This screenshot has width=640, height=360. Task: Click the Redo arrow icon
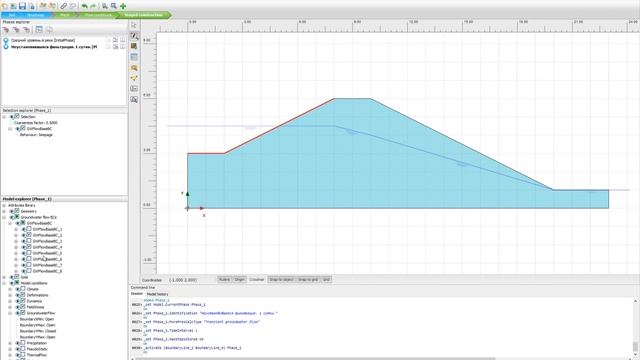pyautogui.click(x=93, y=6)
